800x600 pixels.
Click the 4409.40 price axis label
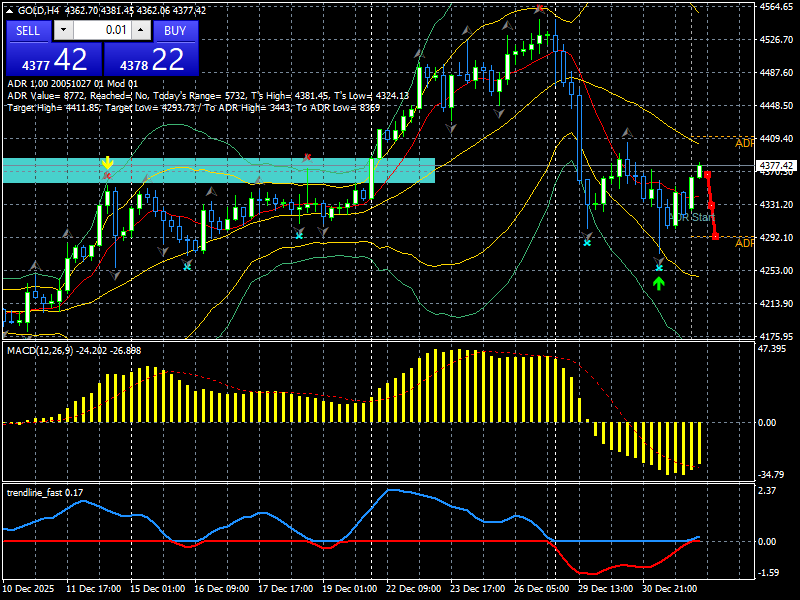[777, 138]
